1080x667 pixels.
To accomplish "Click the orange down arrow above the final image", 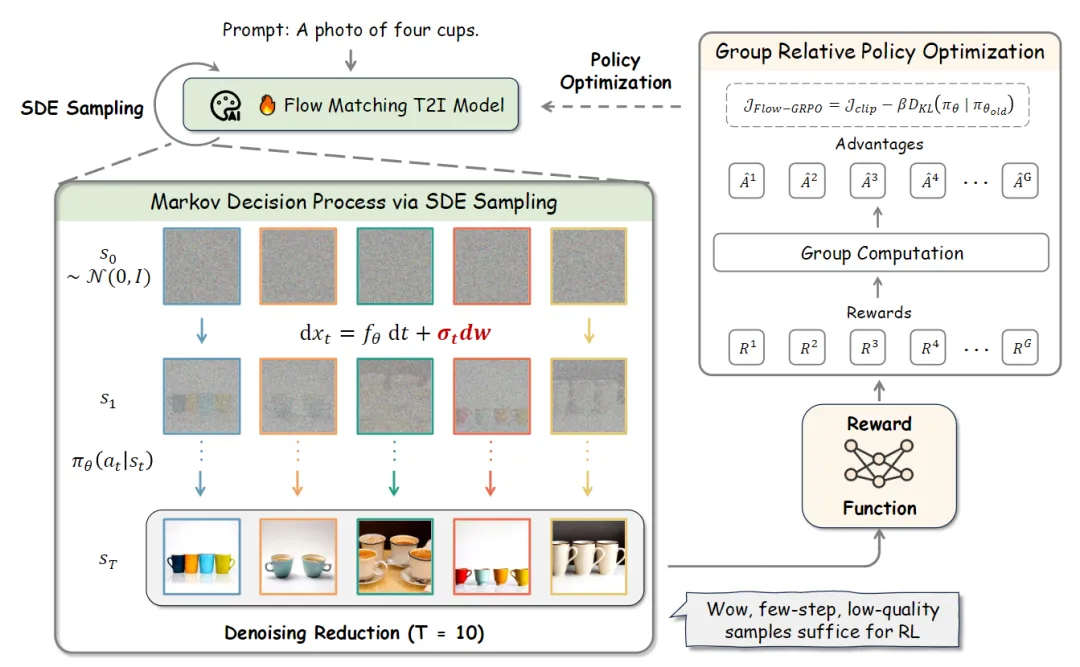I will (298, 484).
